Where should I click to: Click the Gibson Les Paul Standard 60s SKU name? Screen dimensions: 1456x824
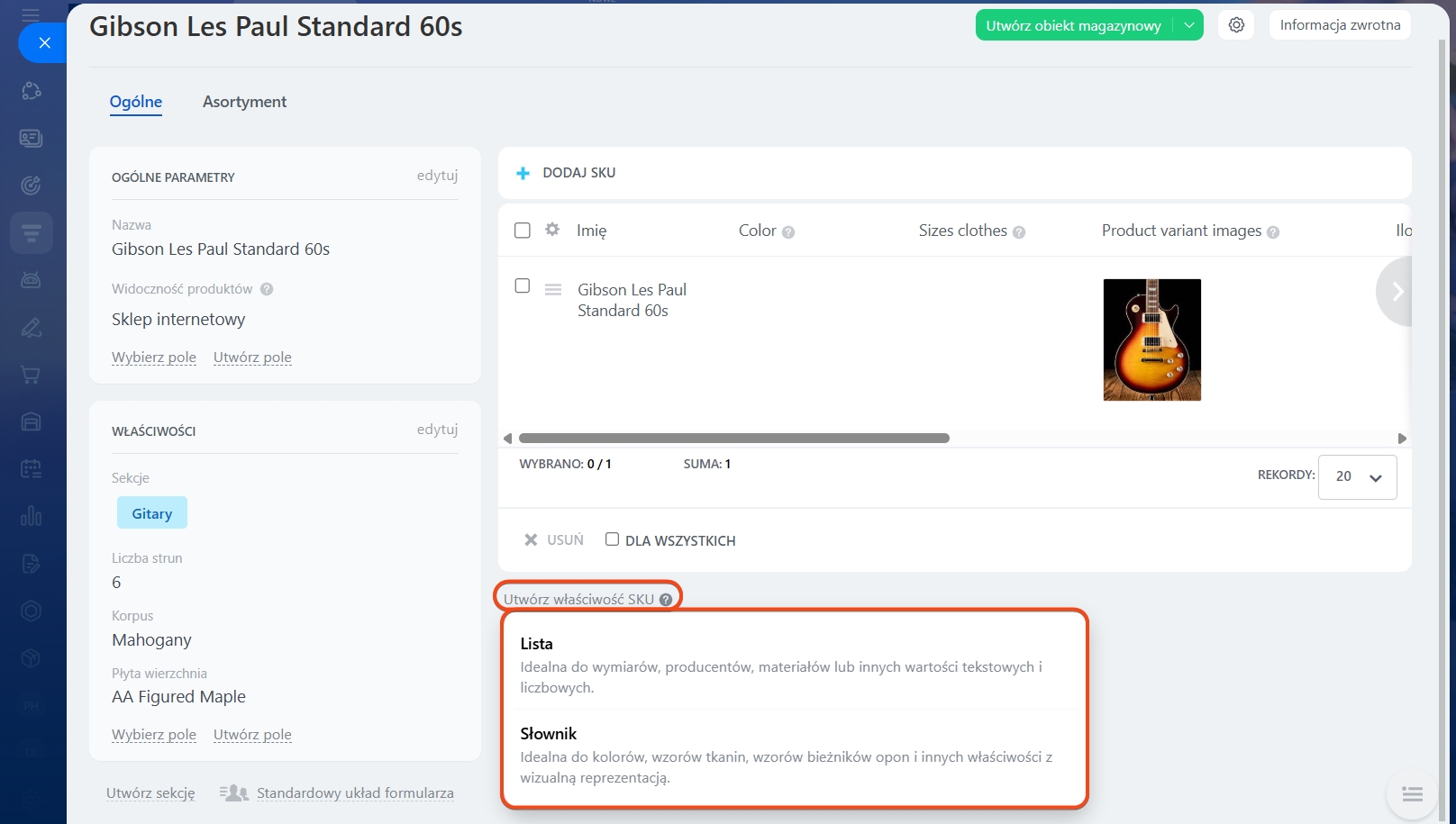click(632, 300)
